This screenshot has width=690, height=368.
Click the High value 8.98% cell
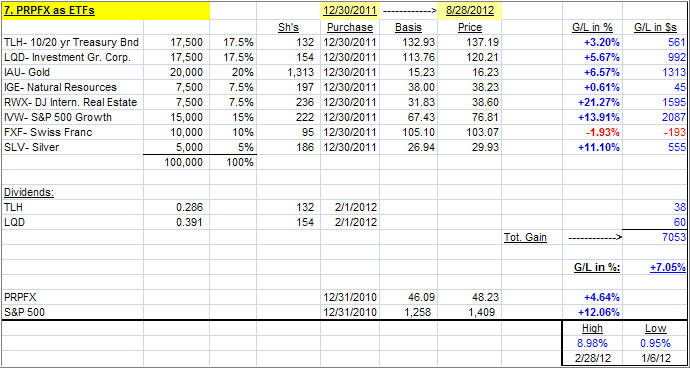pos(592,343)
